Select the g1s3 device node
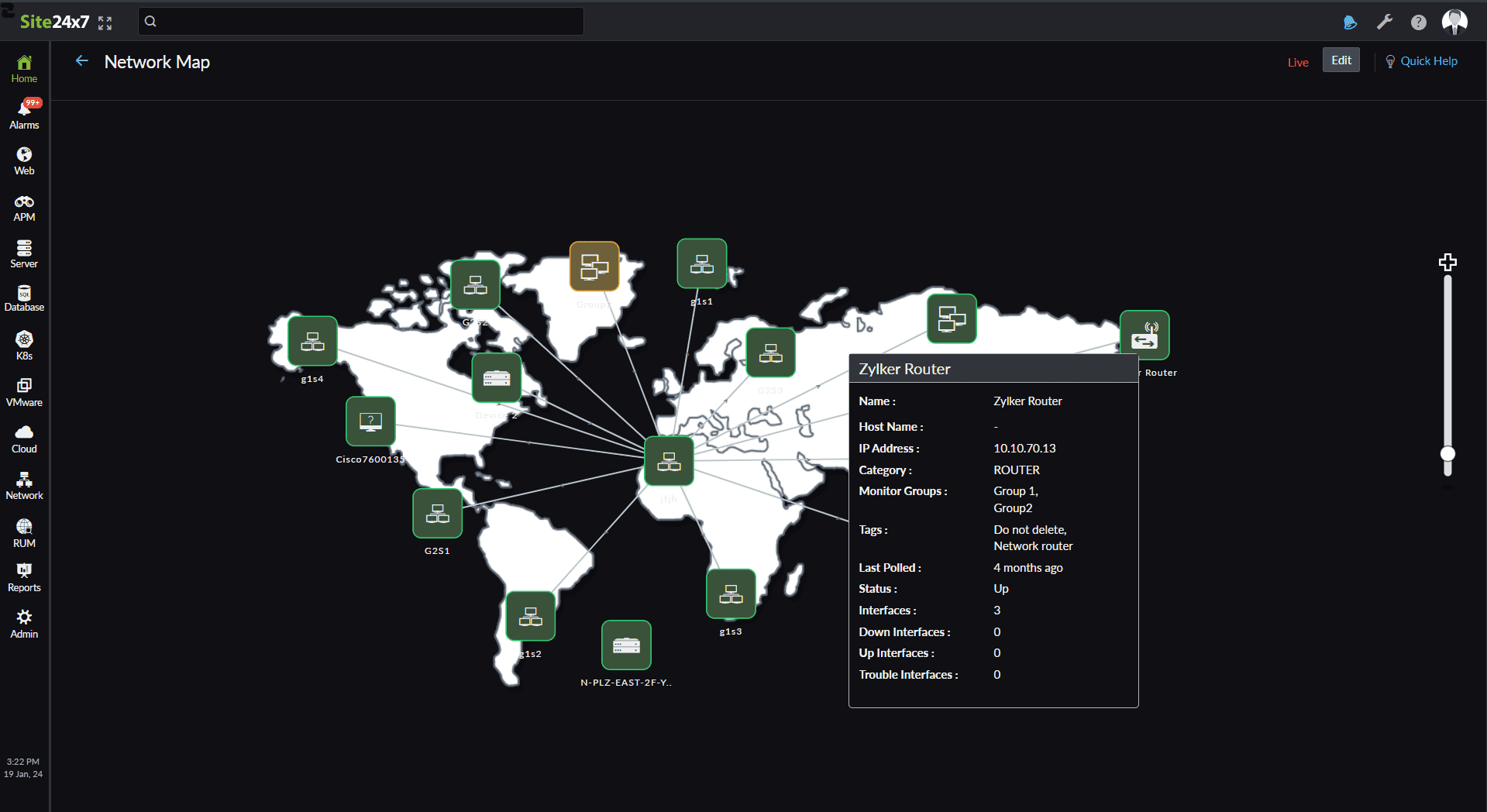 point(731,594)
